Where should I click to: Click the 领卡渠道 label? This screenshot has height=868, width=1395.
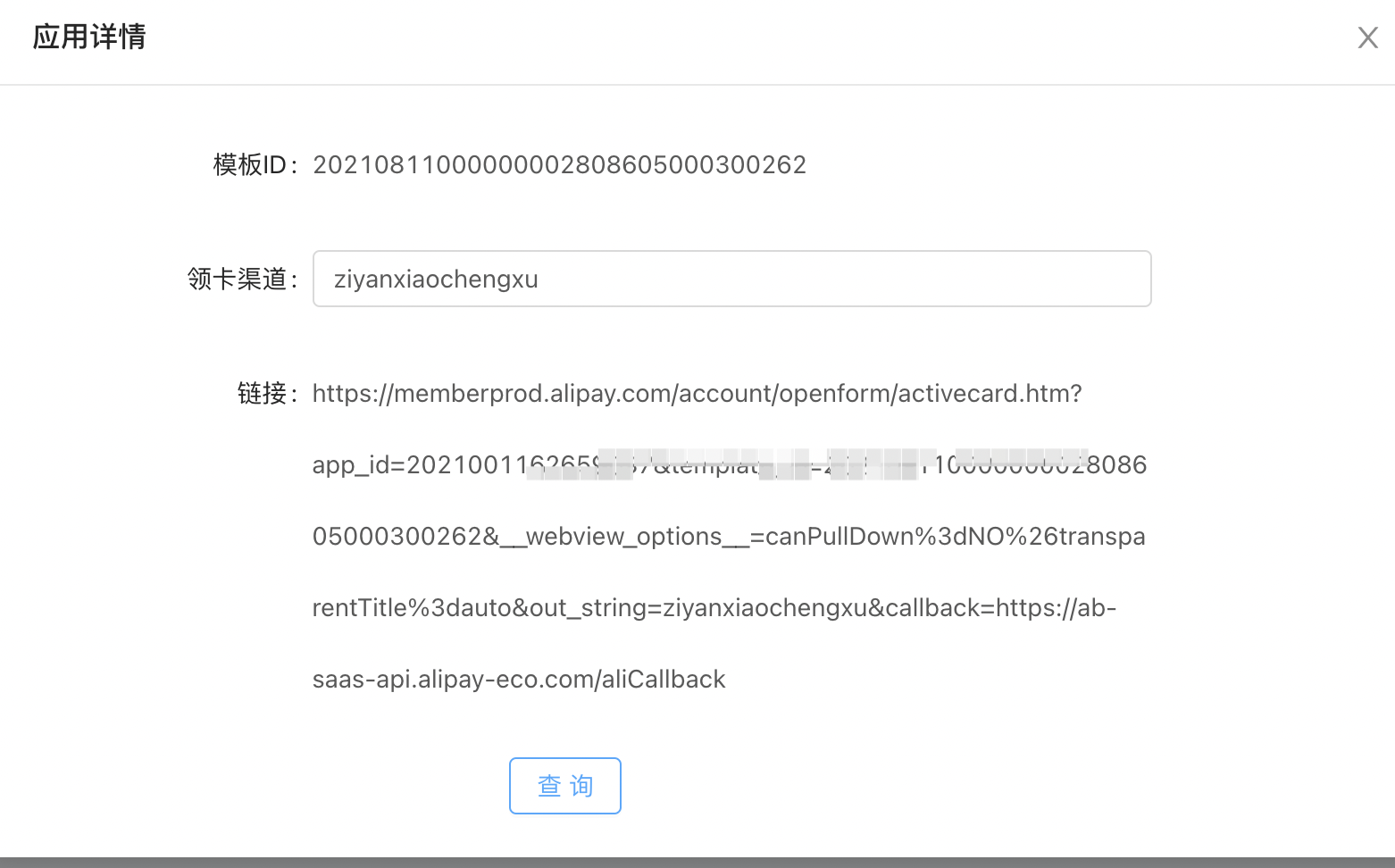241,280
